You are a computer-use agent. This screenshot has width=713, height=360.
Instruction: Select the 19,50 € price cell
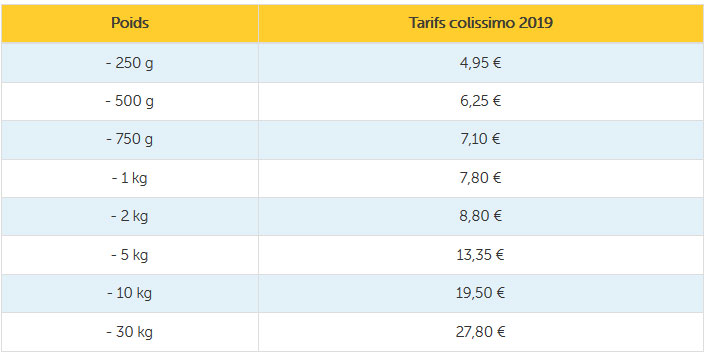[x=481, y=293]
